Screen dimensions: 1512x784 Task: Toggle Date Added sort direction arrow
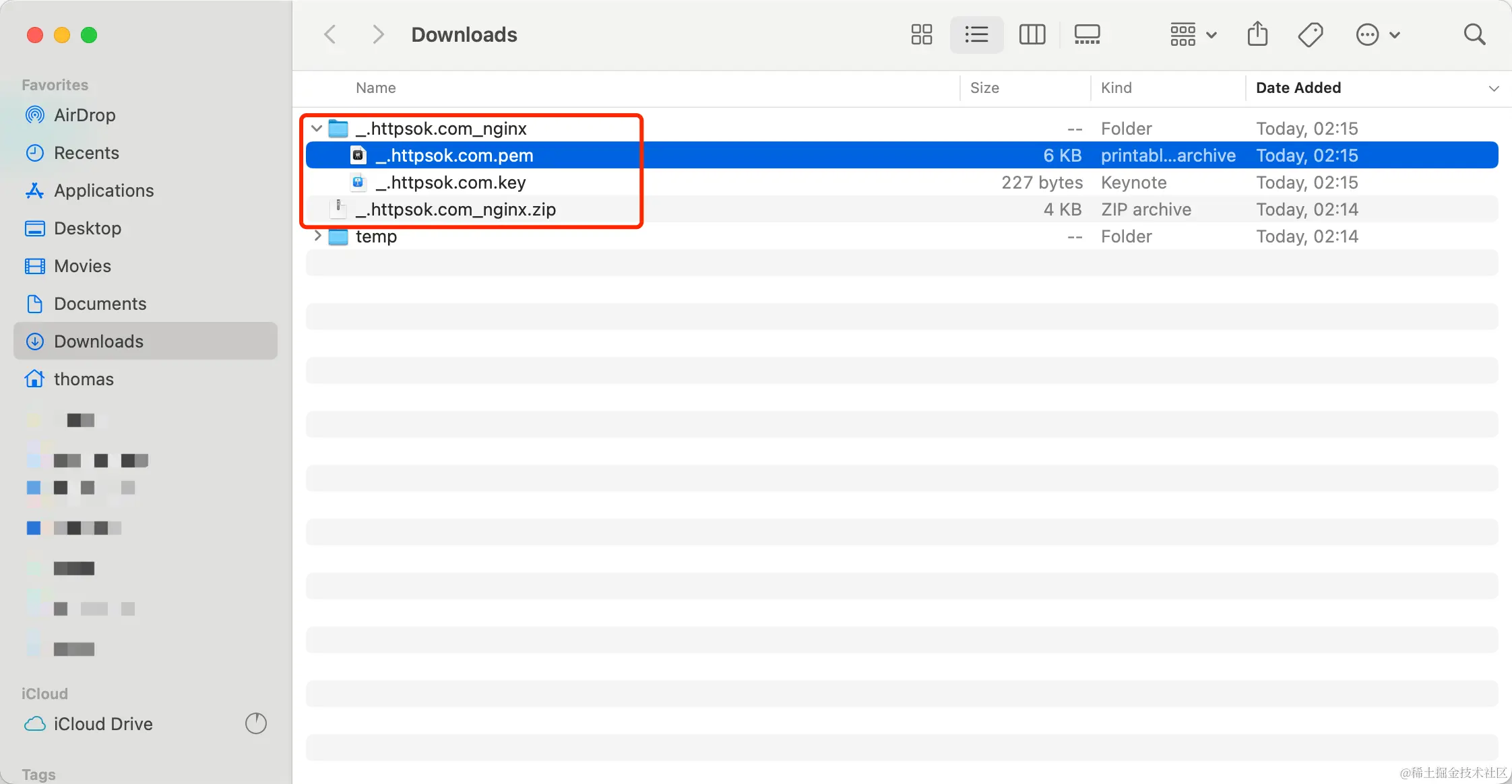1493,88
